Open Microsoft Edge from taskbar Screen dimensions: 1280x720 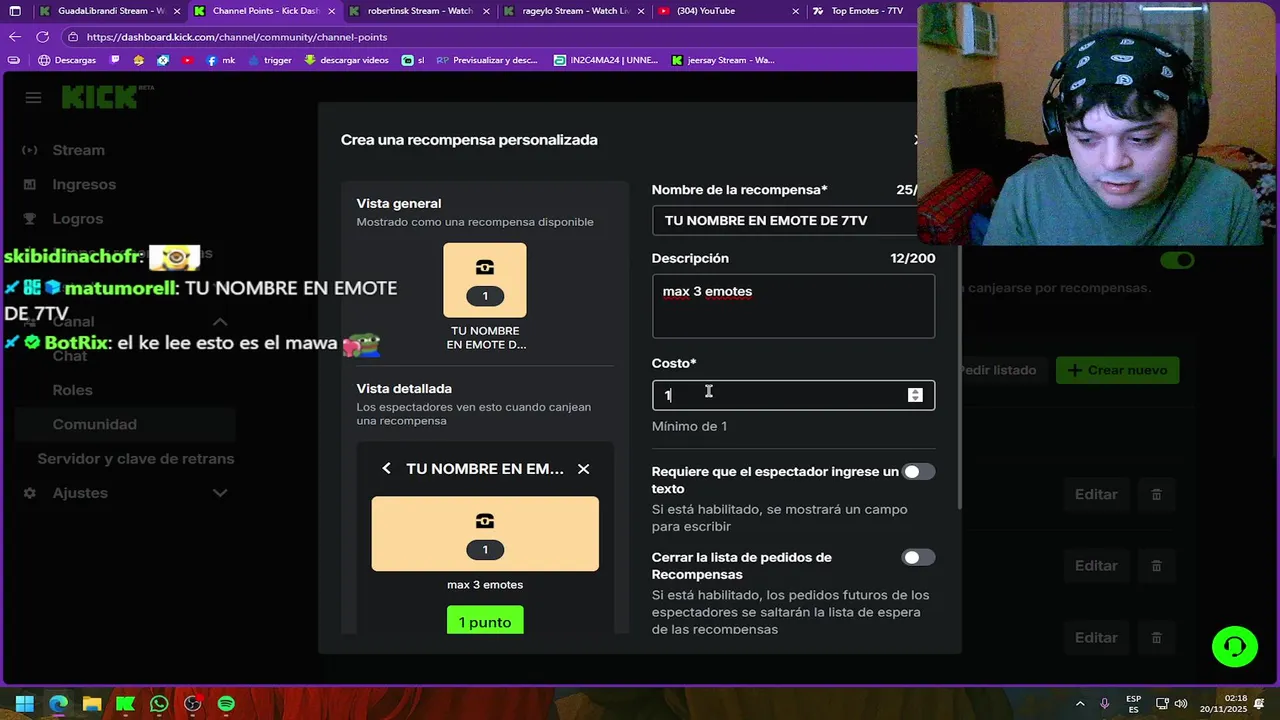(x=58, y=704)
